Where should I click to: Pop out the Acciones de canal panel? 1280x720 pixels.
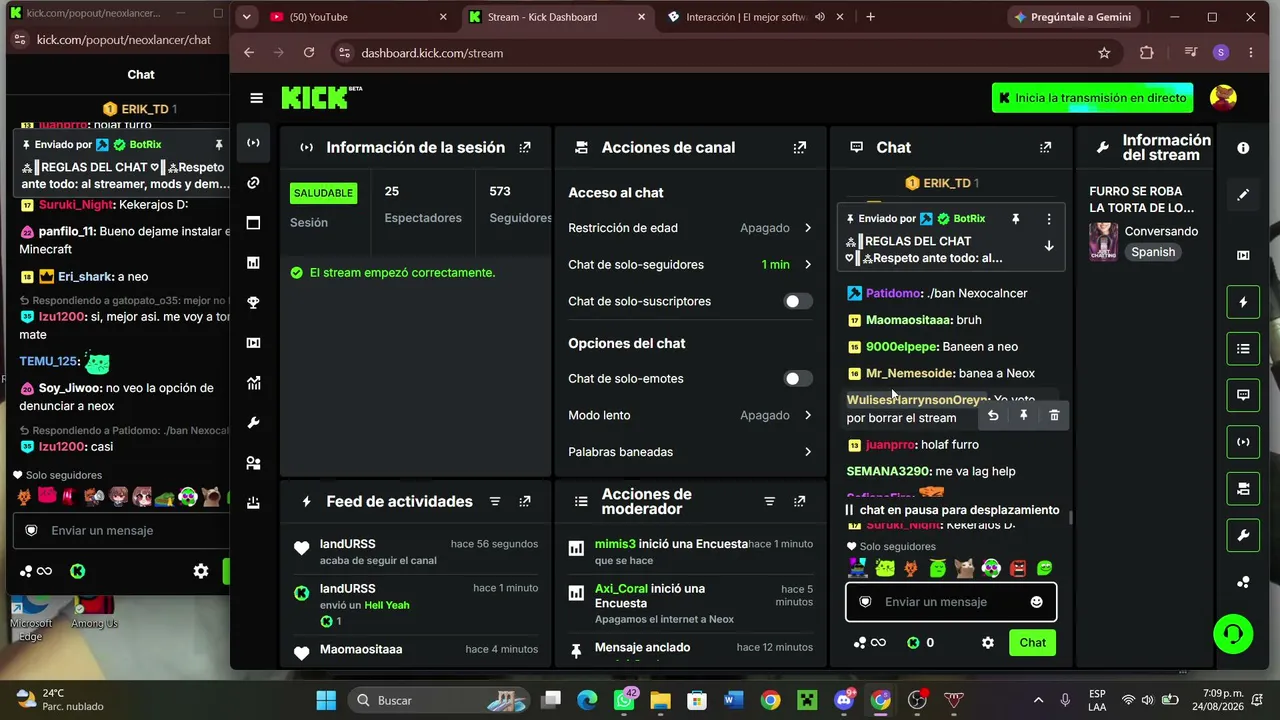pos(799,148)
